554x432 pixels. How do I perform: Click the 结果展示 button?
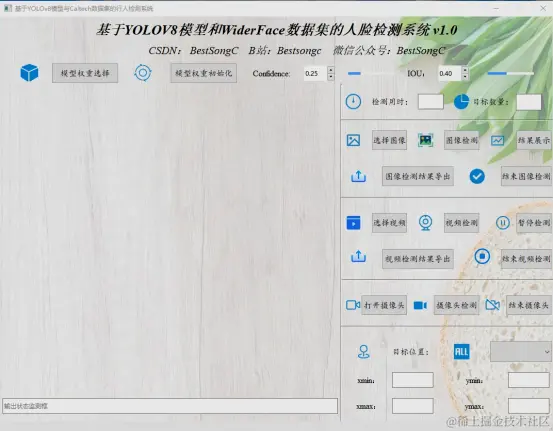pos(534,140)
